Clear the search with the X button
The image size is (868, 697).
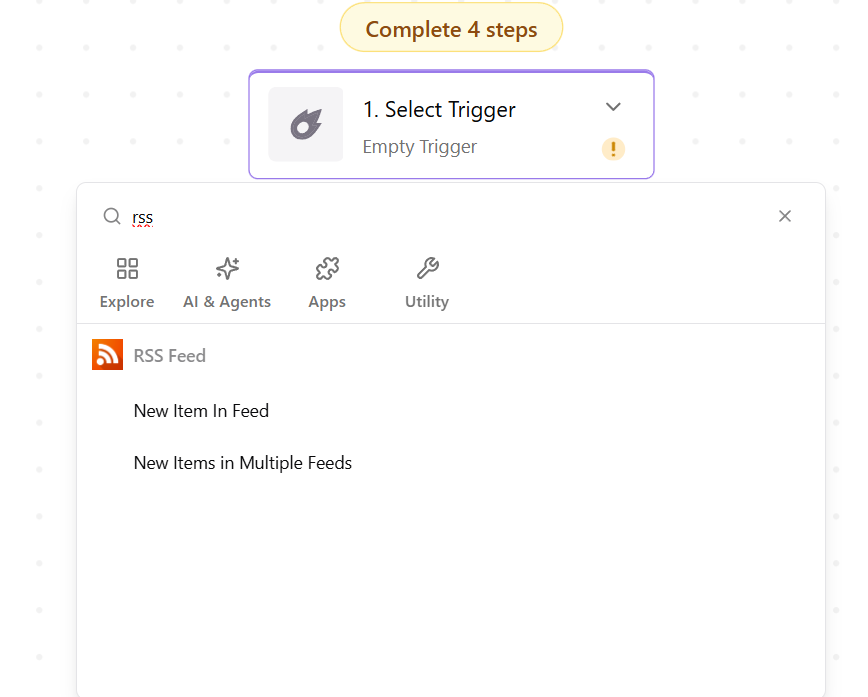coord(785,216)
